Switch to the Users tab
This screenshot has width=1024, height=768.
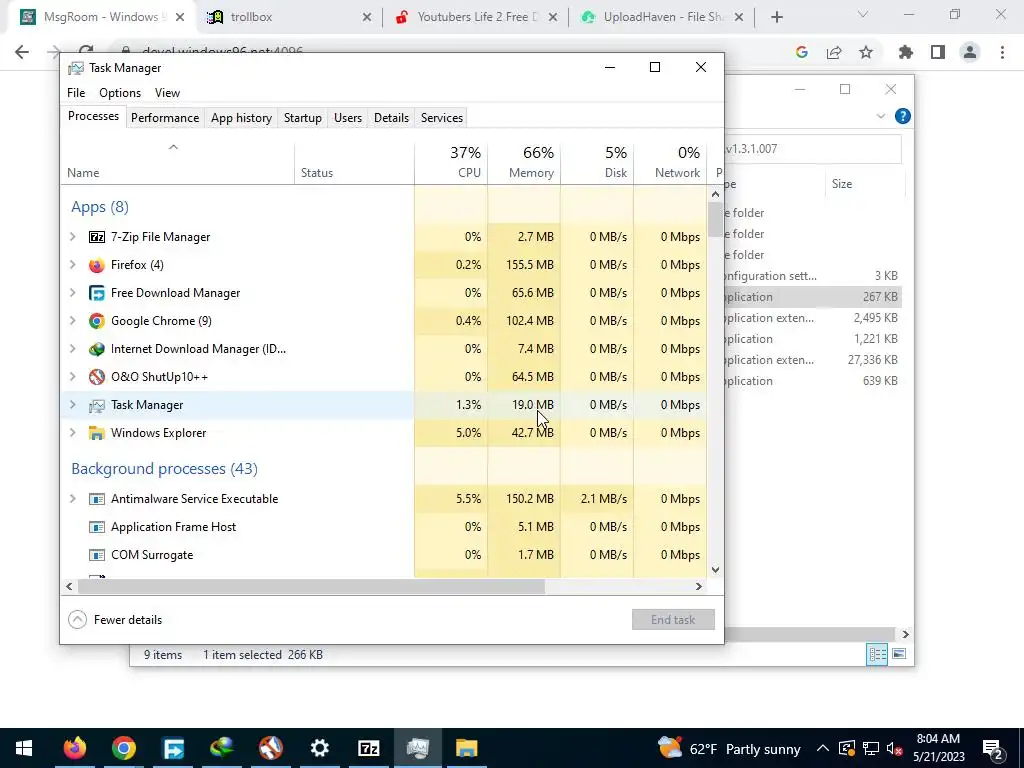(x=347, y=118)
